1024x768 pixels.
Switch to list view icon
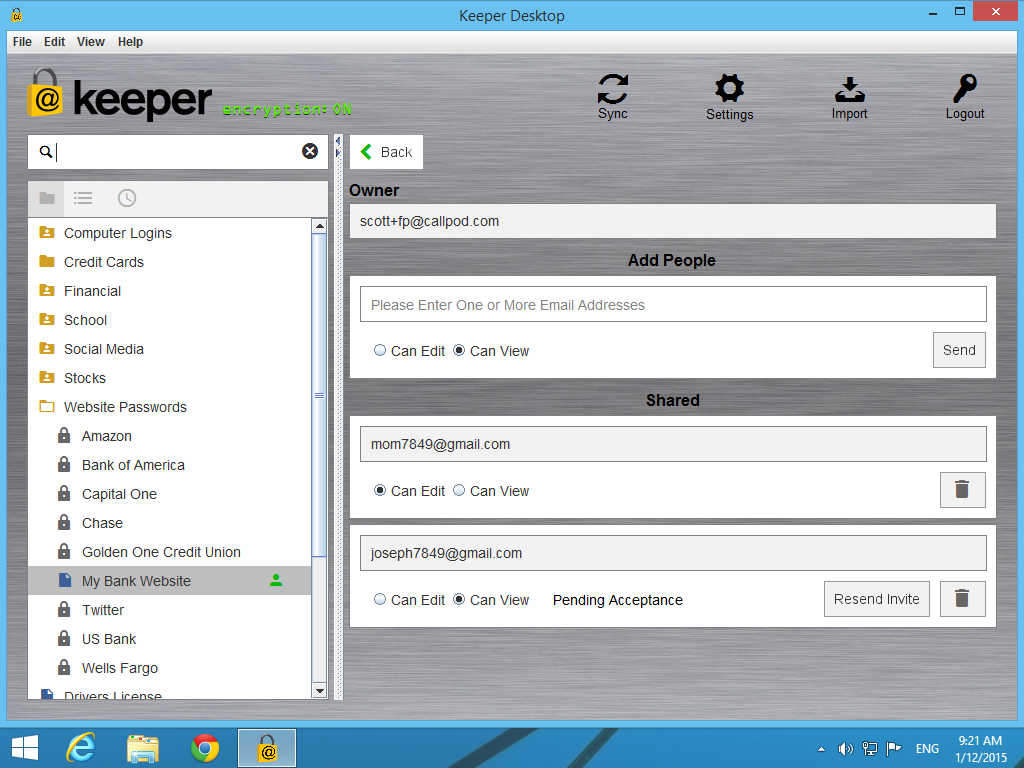(x=83, y=198)
